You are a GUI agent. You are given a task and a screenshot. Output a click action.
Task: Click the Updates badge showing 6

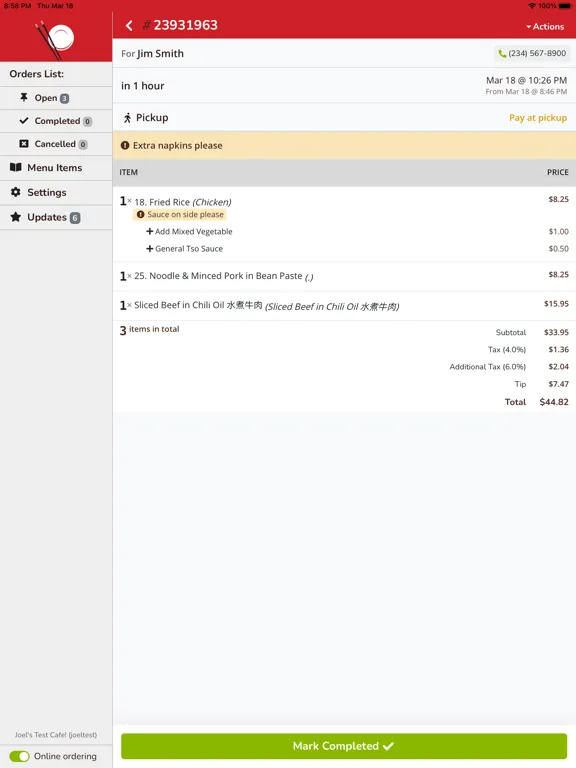75,218
